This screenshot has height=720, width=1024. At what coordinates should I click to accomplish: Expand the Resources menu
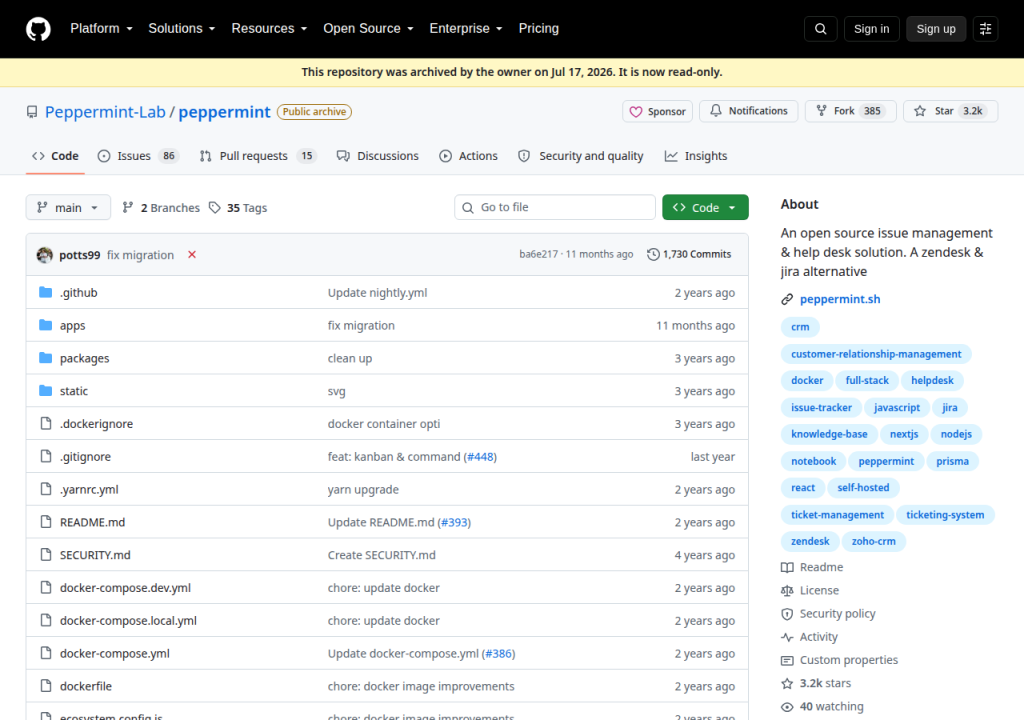coord(269,29)
